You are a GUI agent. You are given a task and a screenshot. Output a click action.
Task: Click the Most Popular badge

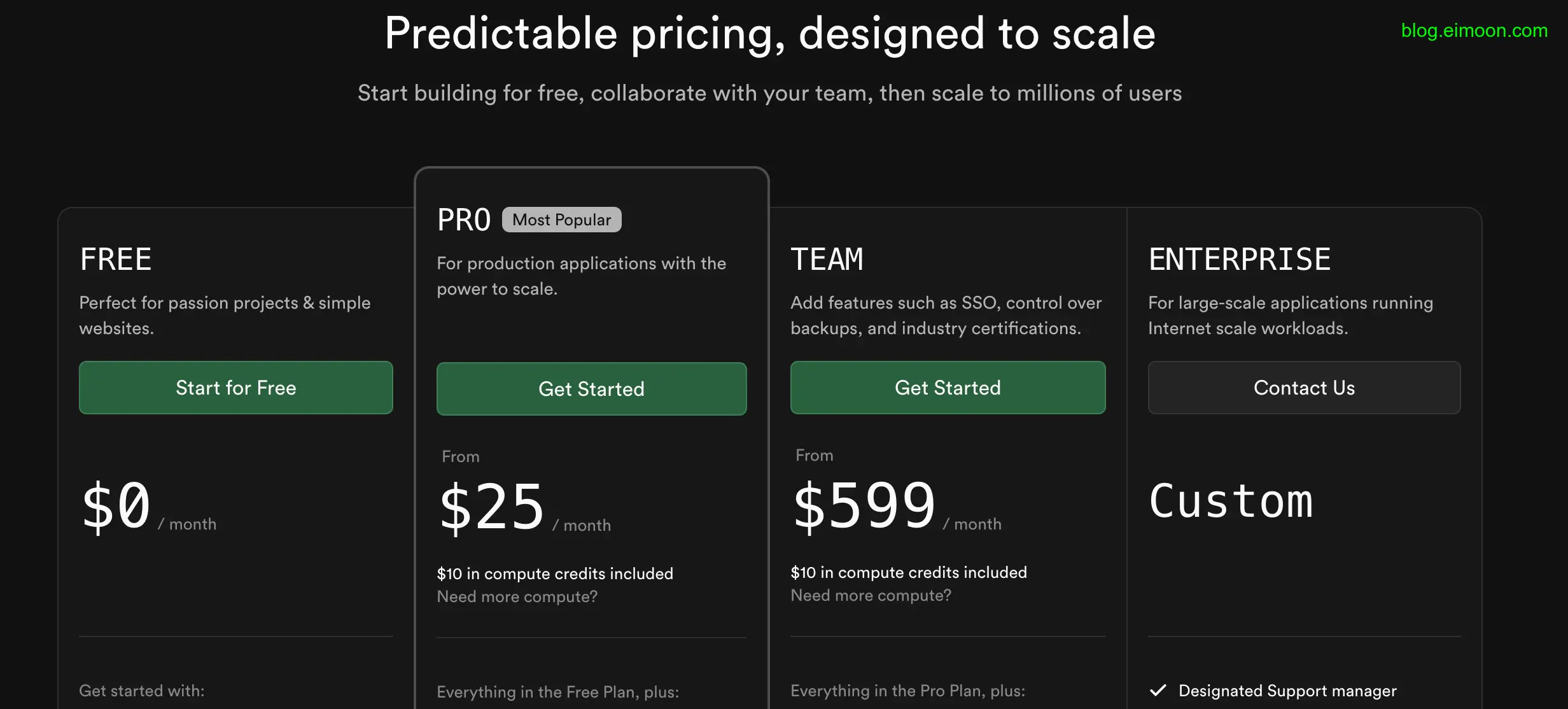(561, 220)
